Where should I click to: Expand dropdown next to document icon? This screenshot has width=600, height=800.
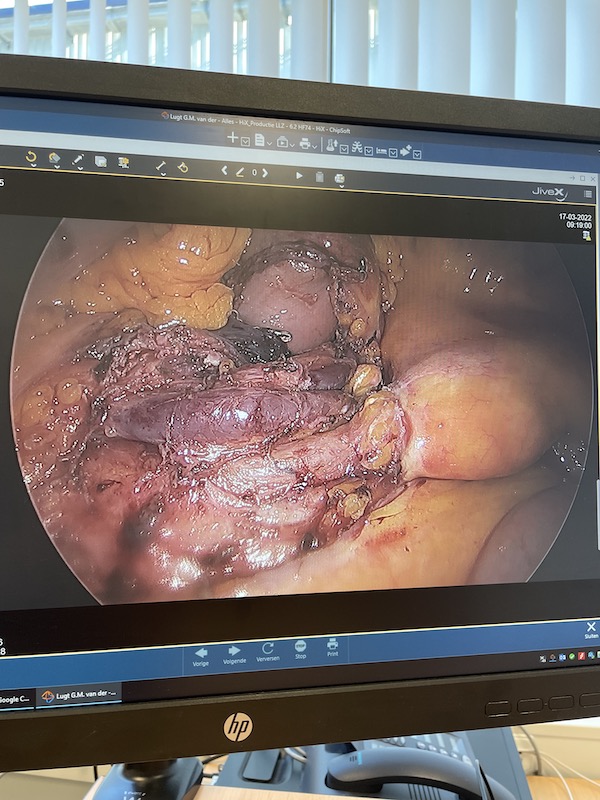[x=269, y=144]
